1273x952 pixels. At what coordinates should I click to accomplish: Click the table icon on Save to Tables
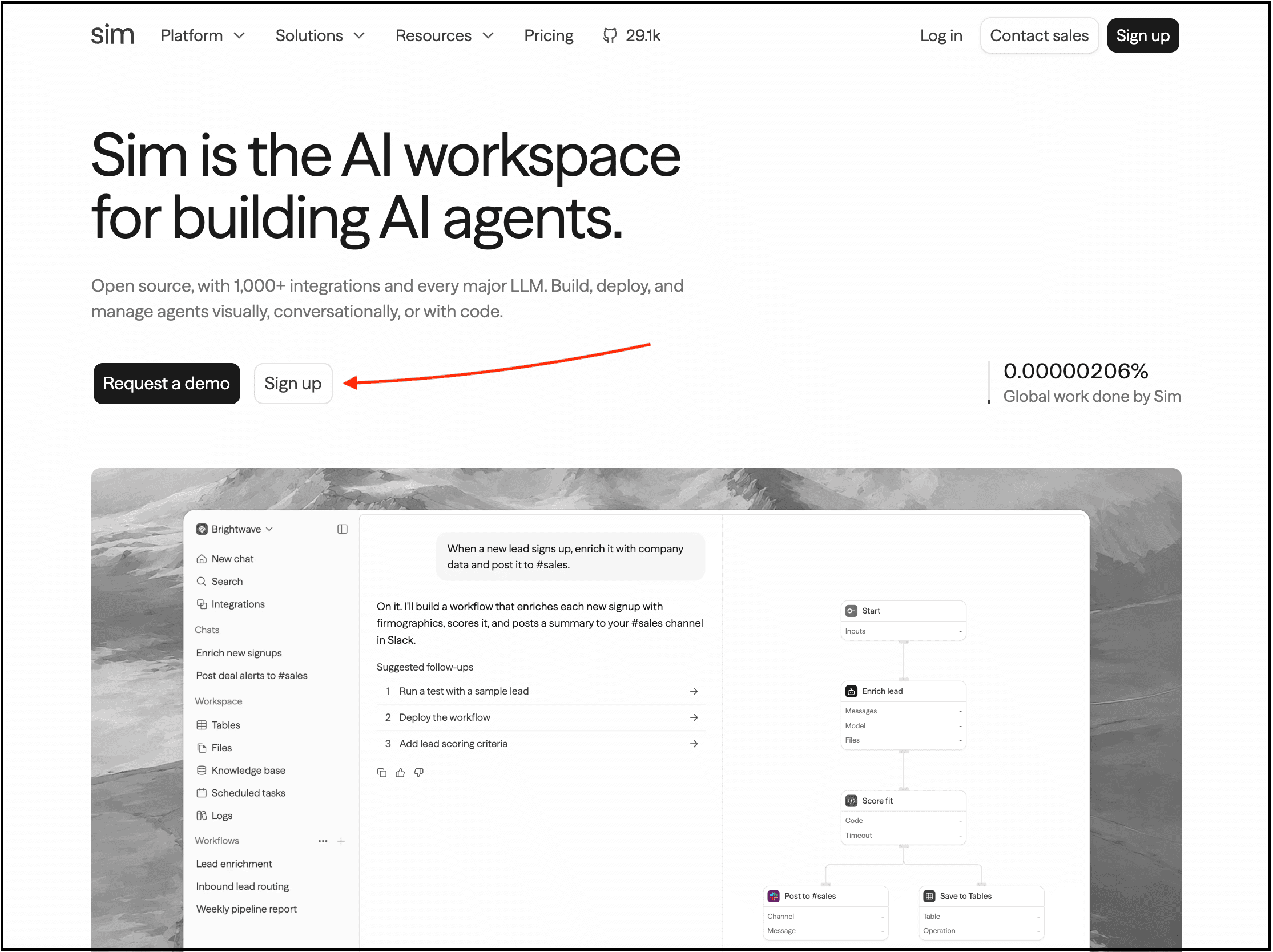pos(929,896)
